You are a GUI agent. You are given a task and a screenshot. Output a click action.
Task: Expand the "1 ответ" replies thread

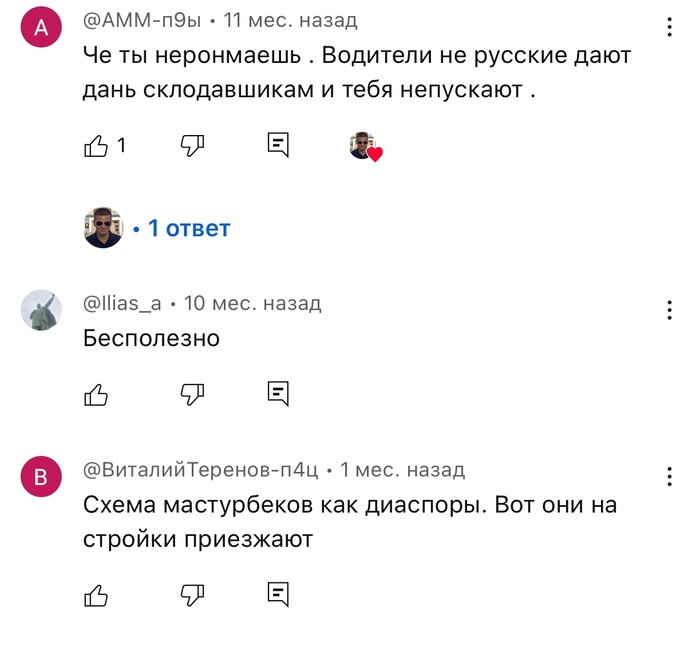pyautogui.click(x=189, y=228)
